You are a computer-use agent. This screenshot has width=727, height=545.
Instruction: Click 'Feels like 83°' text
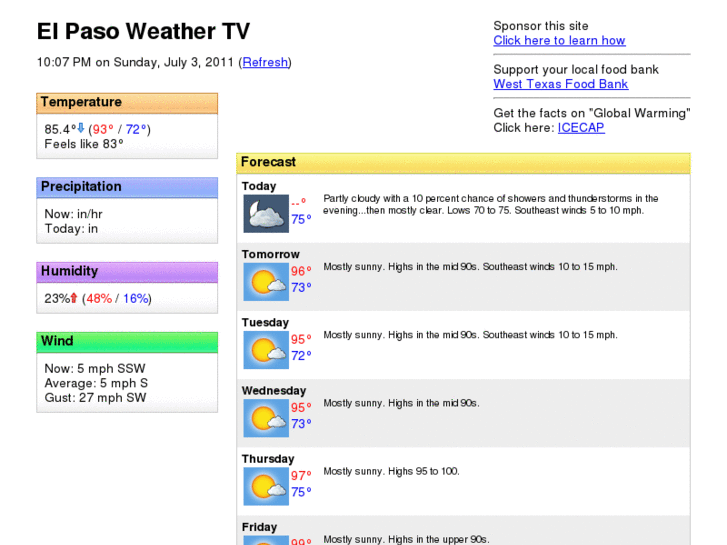coord(84,144)
